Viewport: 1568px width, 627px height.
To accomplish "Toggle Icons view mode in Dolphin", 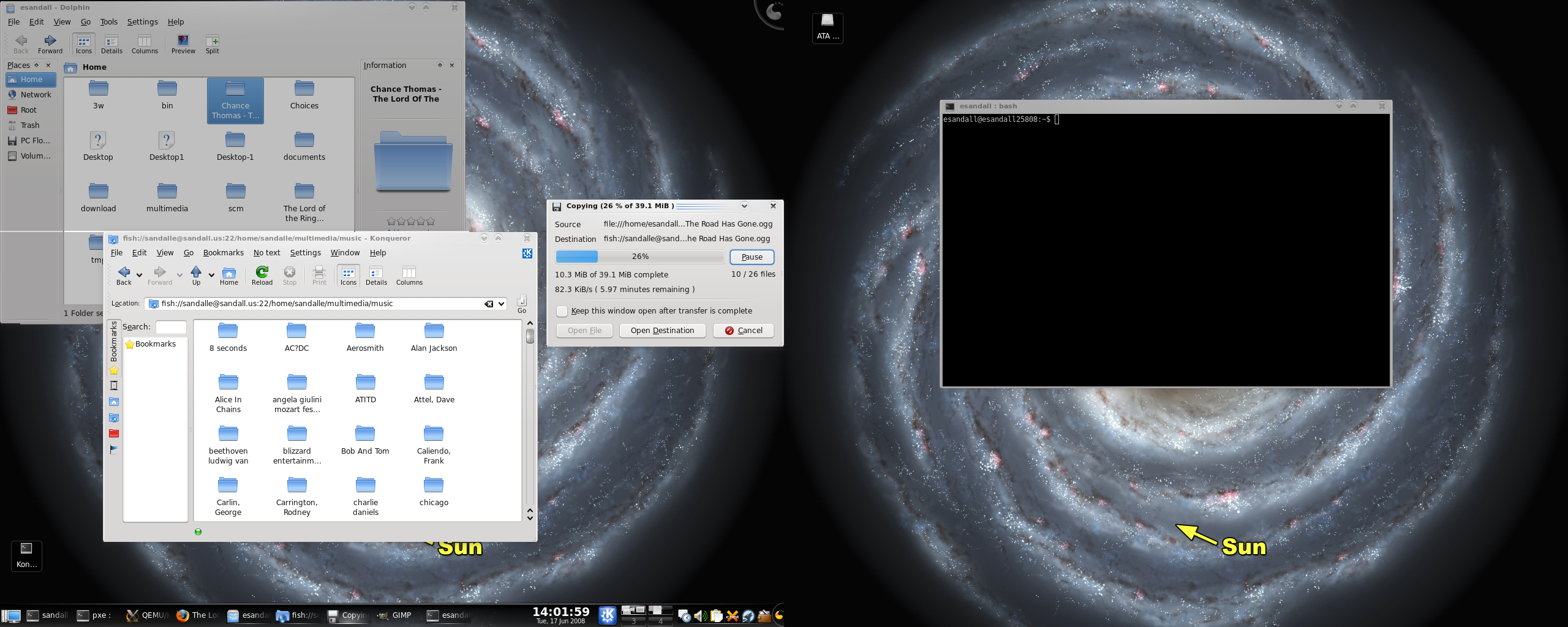I will [84, 44].
